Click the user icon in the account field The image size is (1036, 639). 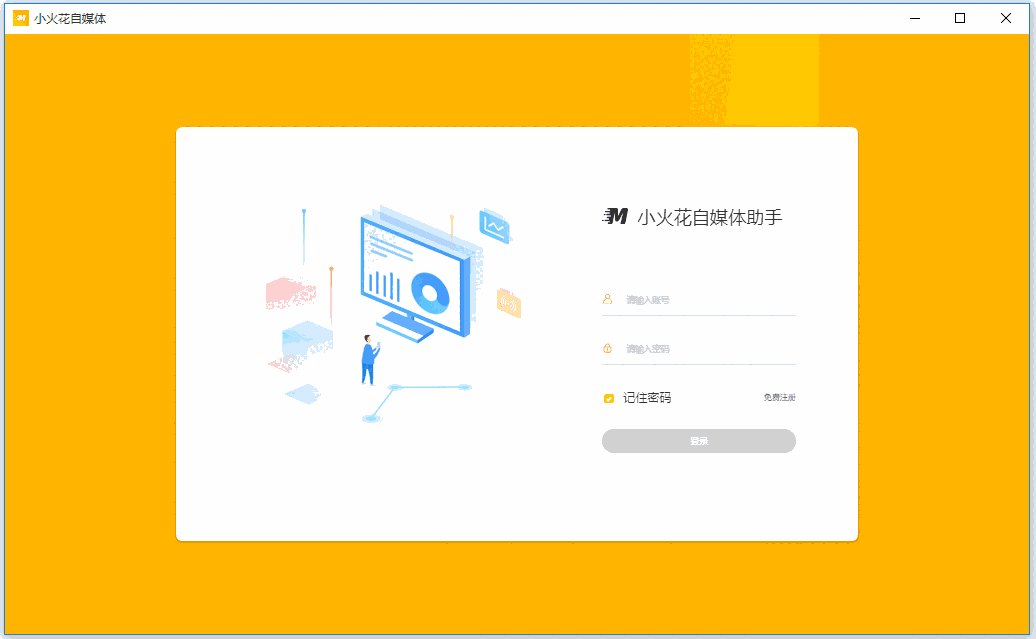pyautogui.click(x=607, y=297)
